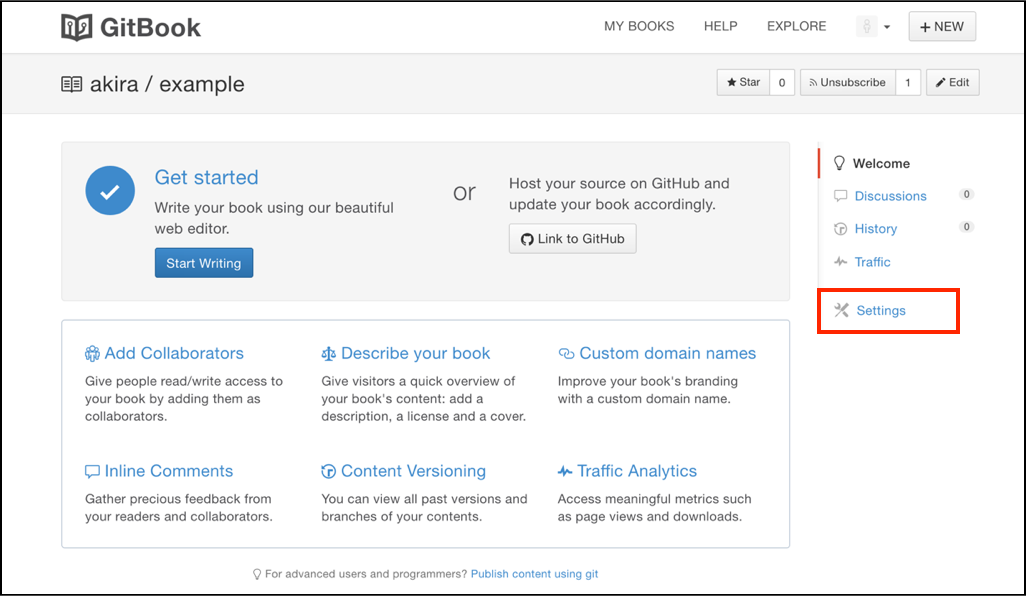
Task: Click the GitHub octocat icon
Action: click(527, 239)
